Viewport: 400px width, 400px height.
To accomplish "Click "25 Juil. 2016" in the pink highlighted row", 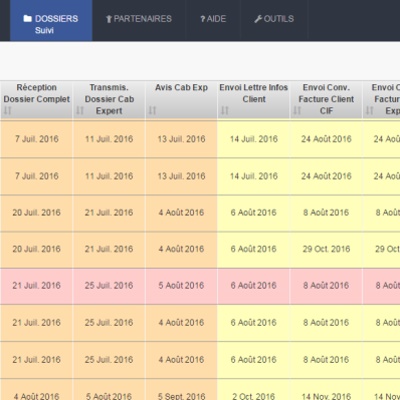I will coord(109,286).
